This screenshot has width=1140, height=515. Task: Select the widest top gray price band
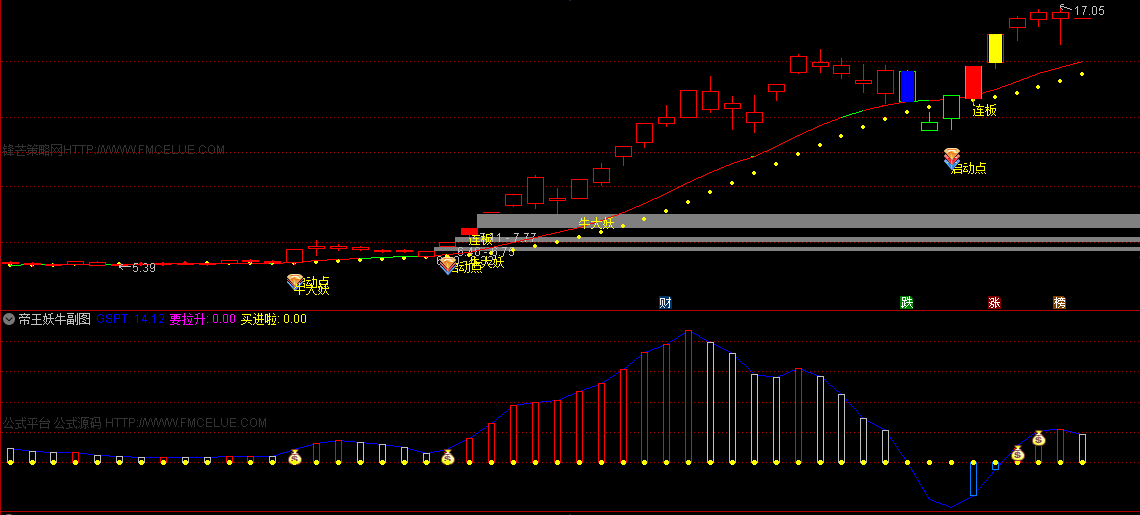click(808, 220)
